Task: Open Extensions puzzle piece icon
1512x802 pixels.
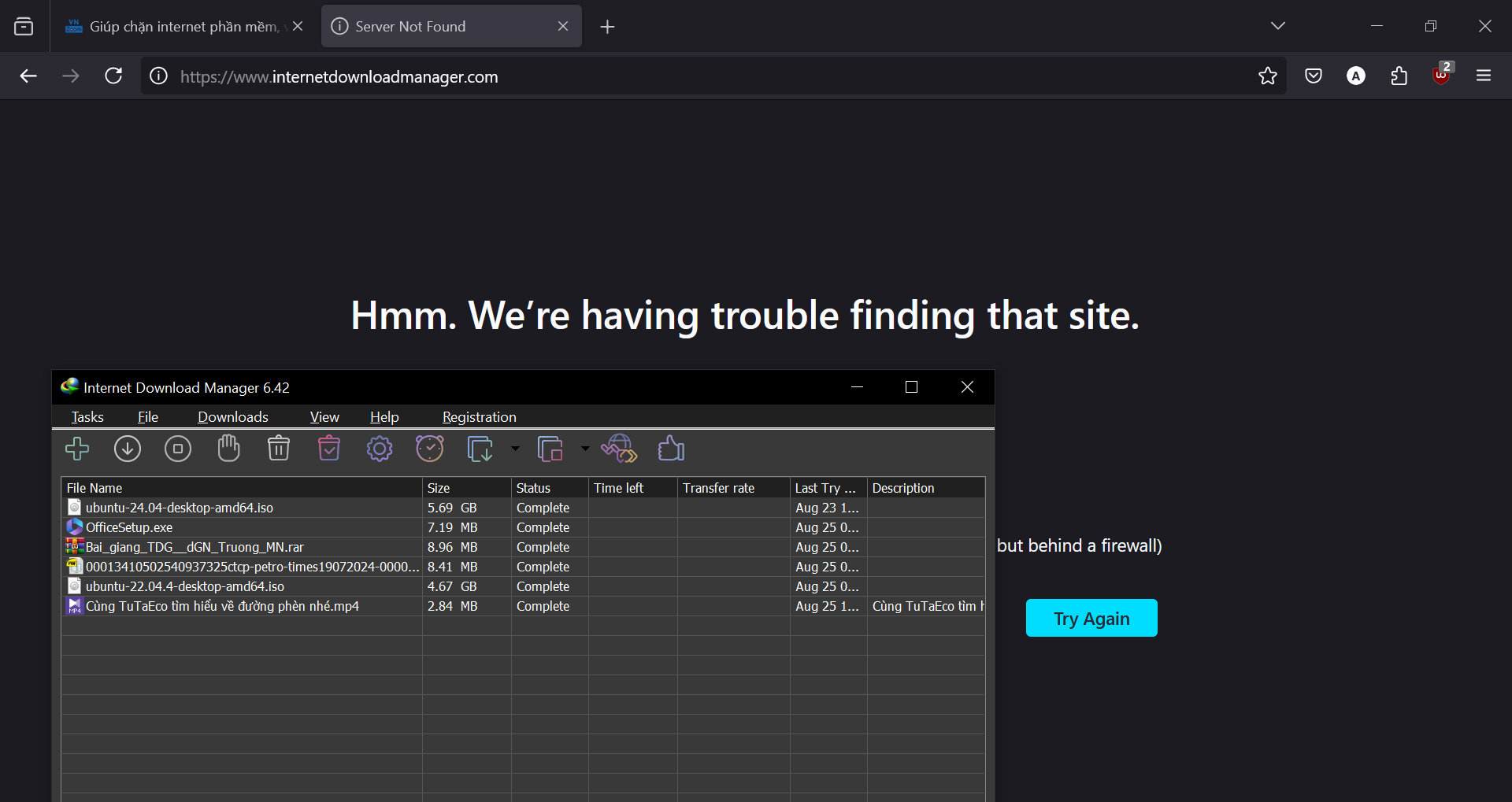Action: point(1399,76)
